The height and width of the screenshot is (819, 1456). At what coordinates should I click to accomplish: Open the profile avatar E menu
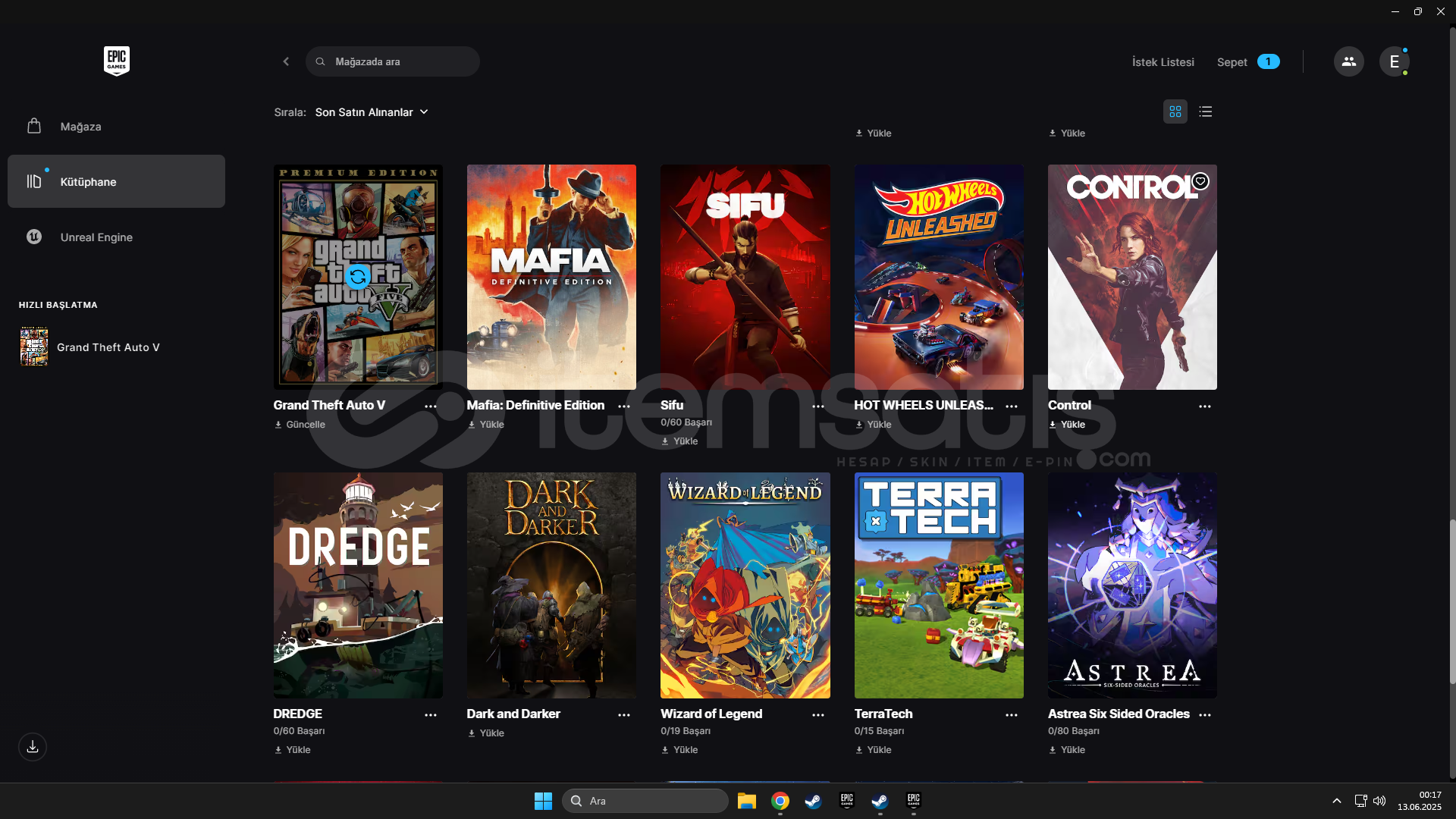click(1394, 61)
